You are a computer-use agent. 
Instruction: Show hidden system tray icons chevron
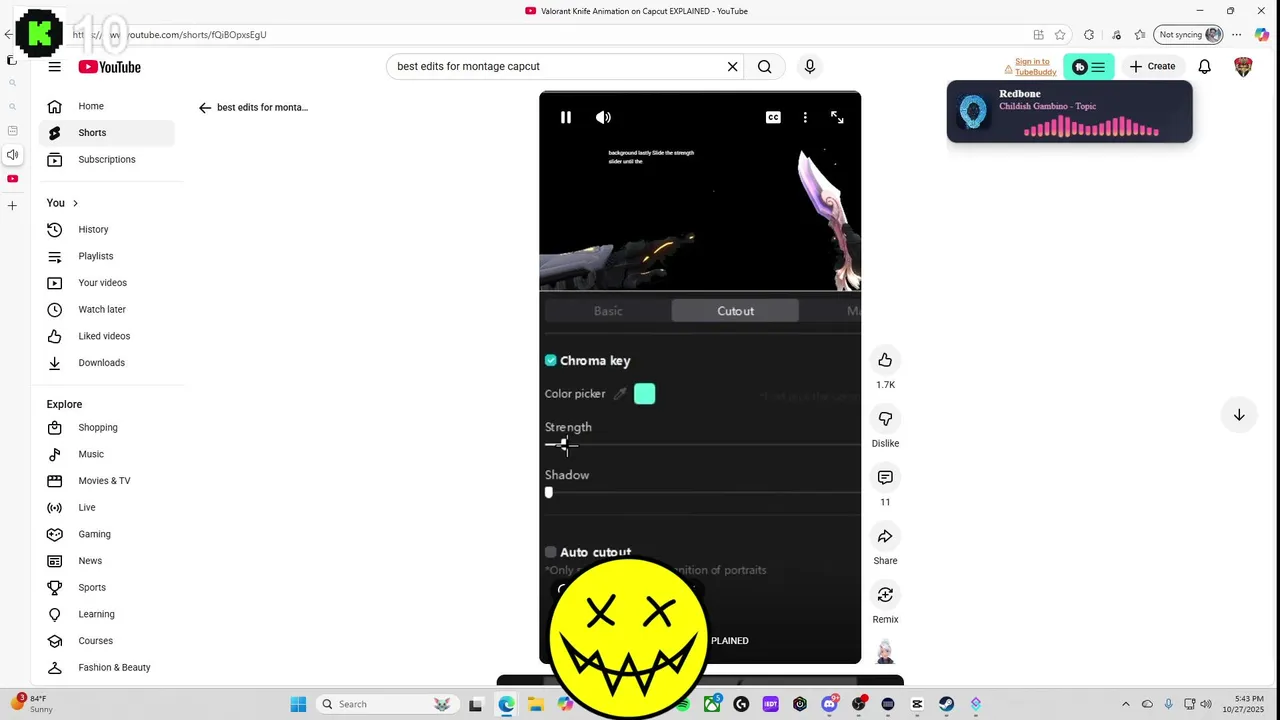pyautogui.click(x=1125, y=704)
